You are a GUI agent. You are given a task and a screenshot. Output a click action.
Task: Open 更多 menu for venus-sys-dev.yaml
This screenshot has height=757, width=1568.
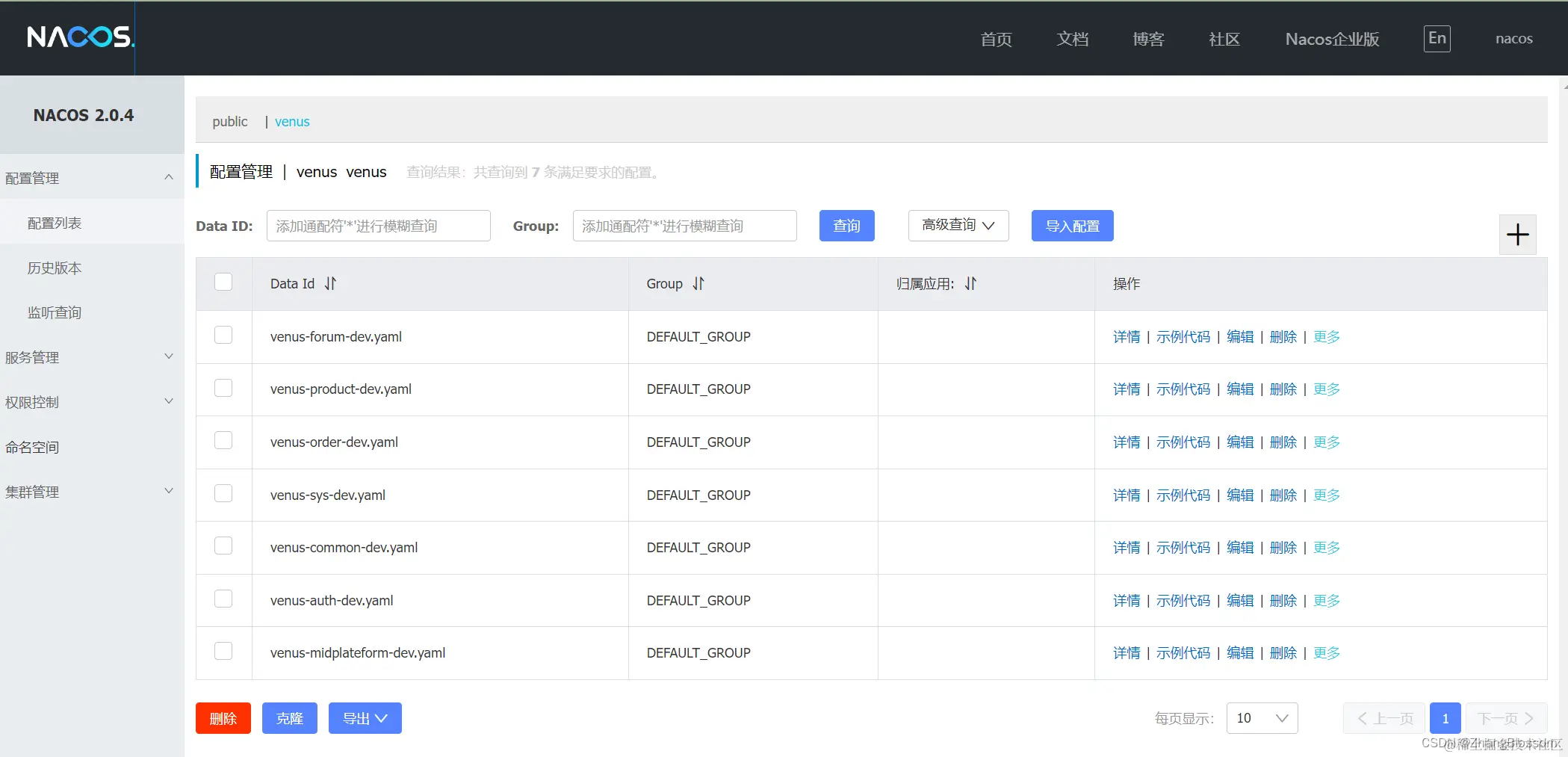point(1327,495)
